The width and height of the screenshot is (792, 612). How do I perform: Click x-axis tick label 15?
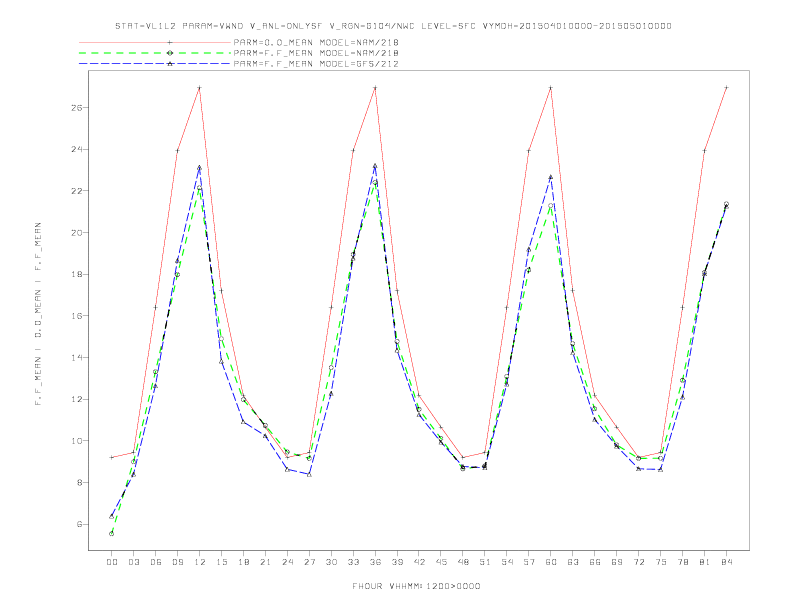[x=221, y=562]
